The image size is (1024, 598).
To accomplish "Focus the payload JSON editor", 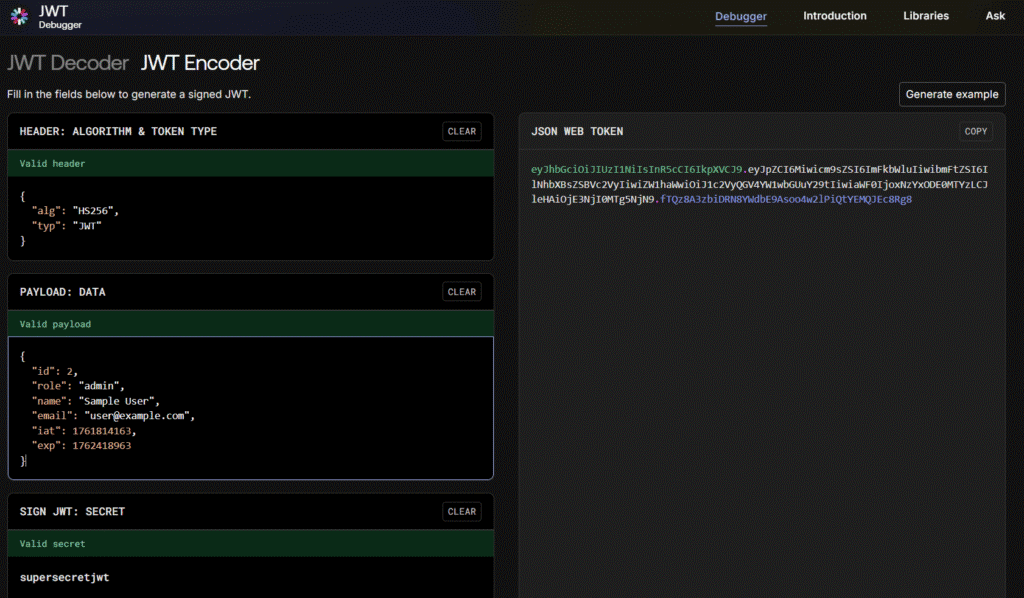I will pos(250,407).
